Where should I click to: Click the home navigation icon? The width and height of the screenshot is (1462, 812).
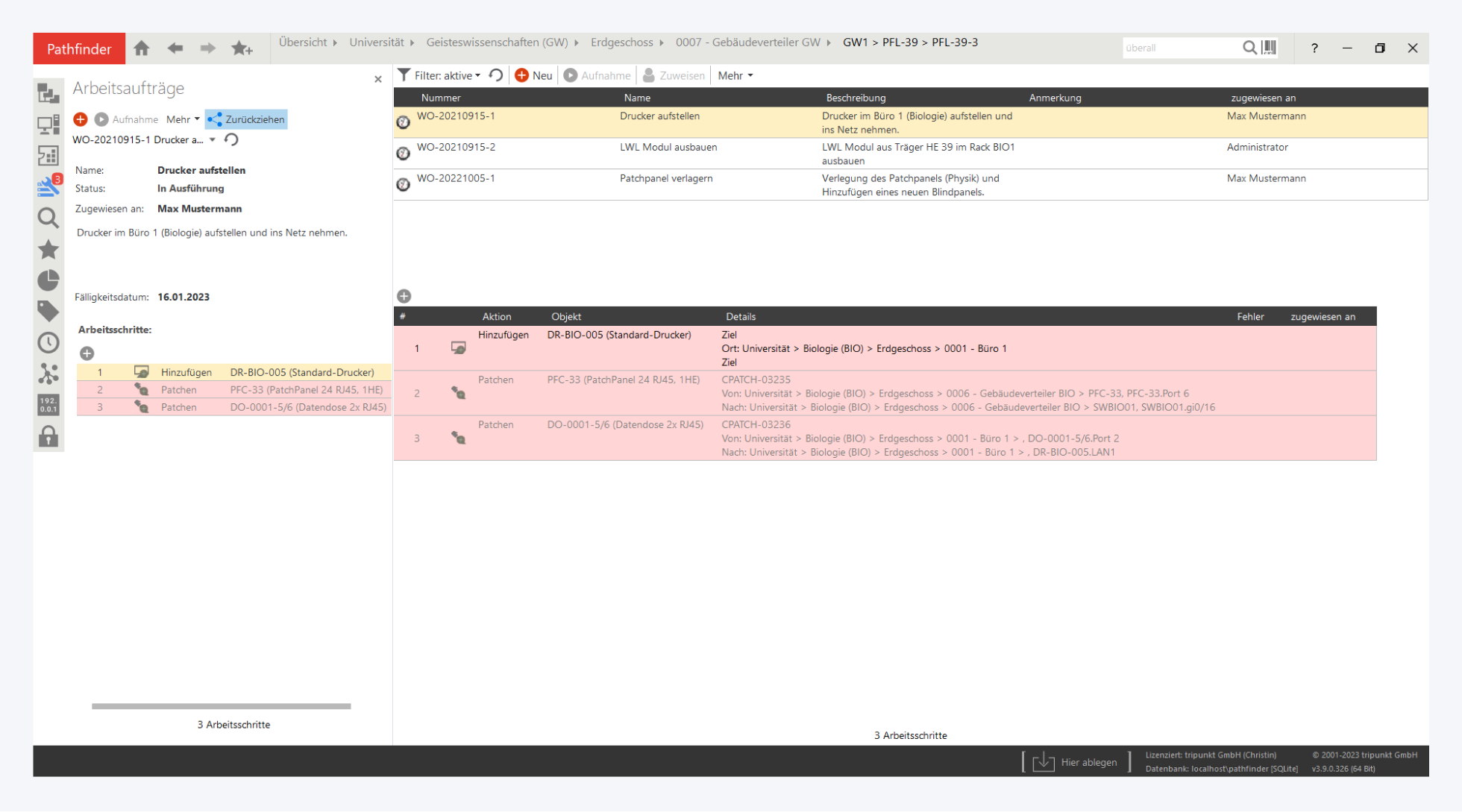(x=142, y=48)
